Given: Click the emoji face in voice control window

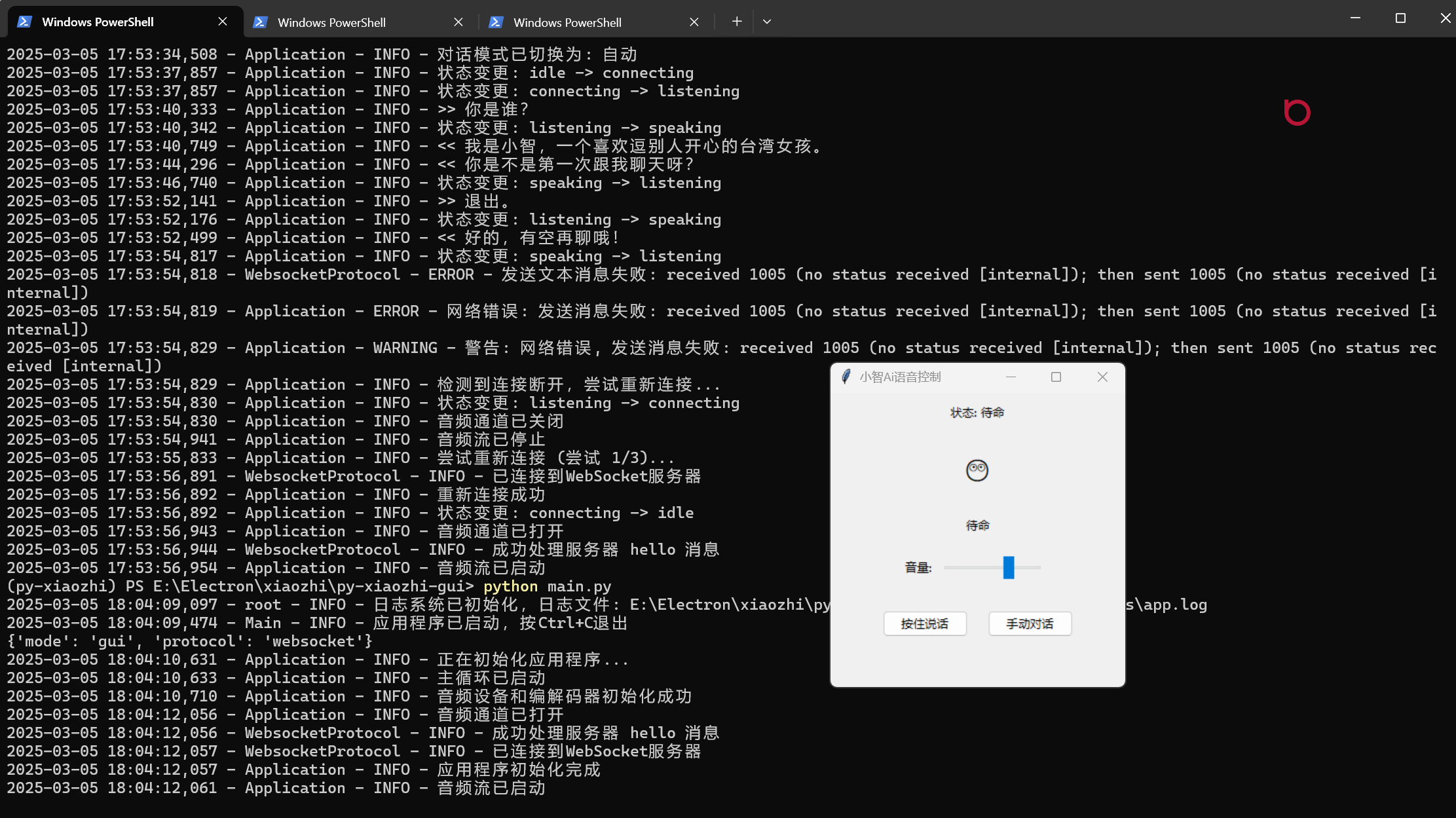Looking at the screenshot, I should click(977, 470).
